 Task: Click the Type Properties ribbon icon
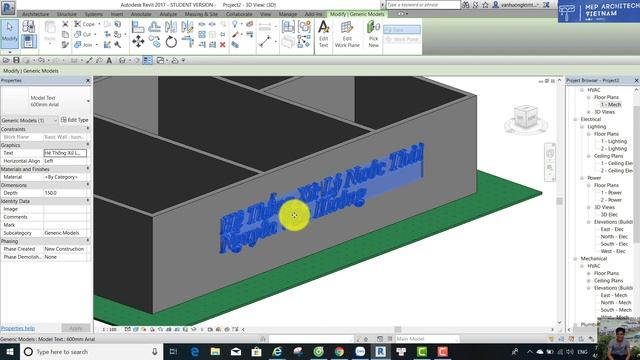(x=29, y=27)
